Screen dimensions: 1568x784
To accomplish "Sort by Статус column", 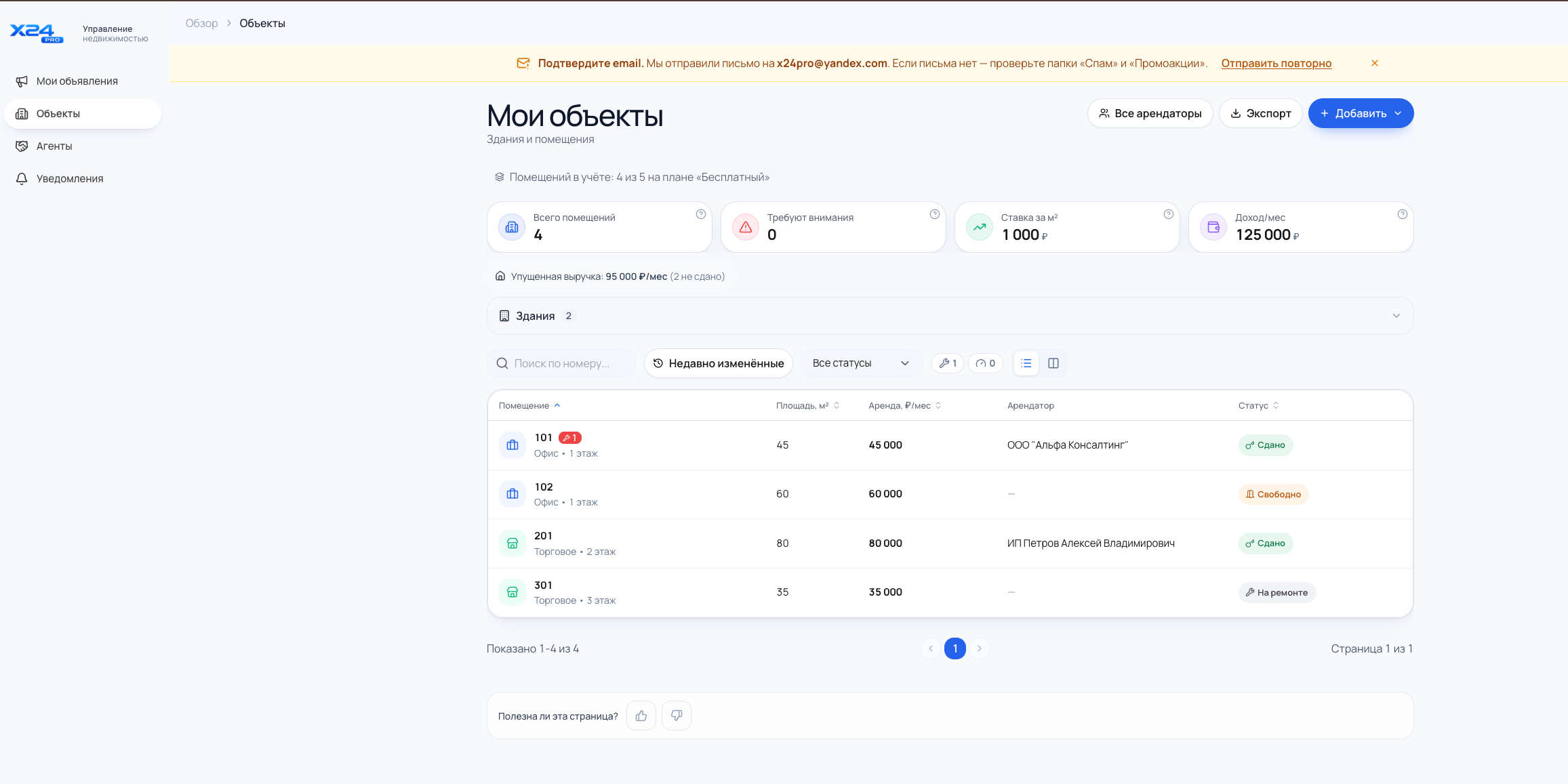I will 1258,405.
